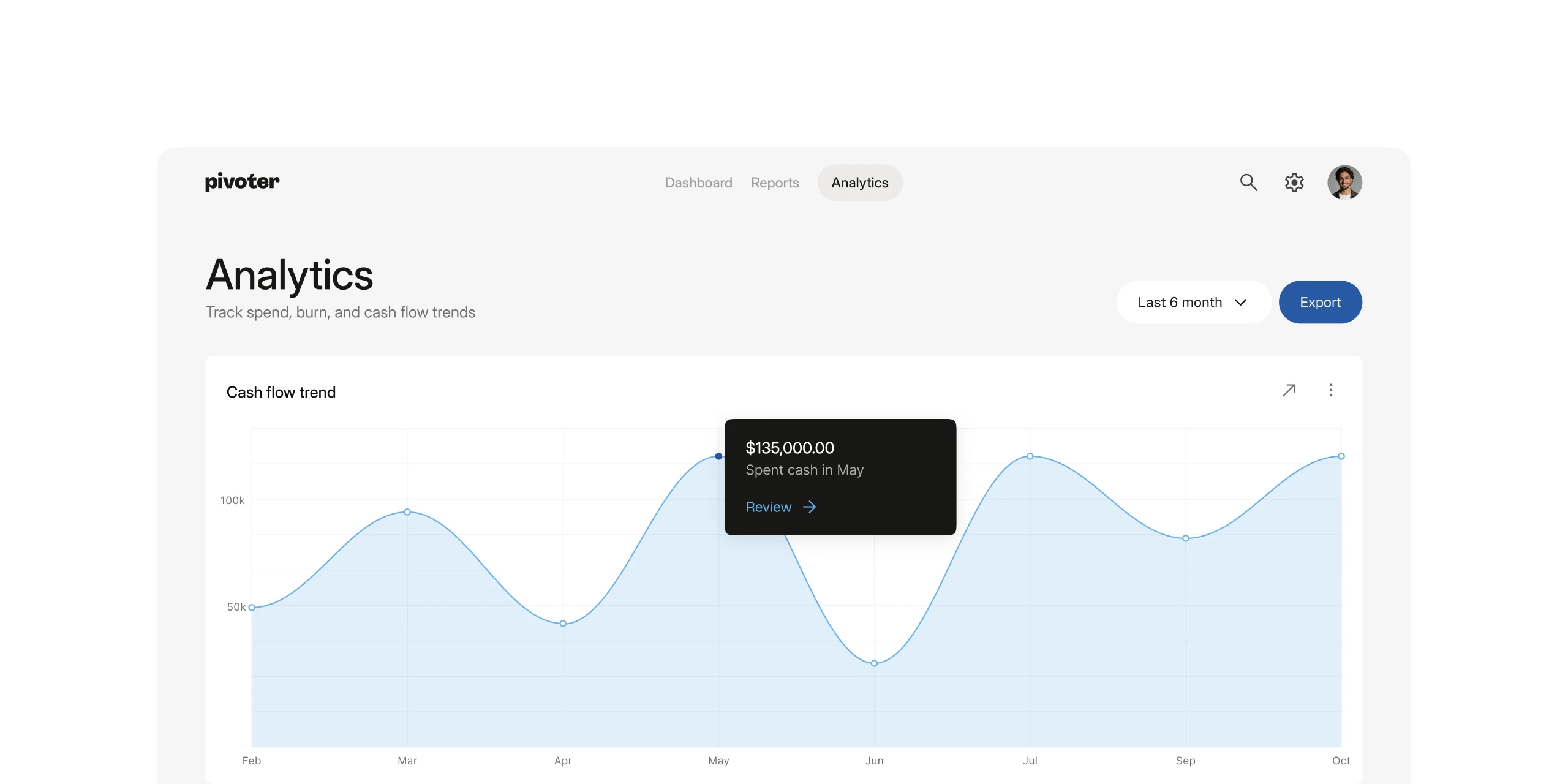This screenshot has height=784, width=1568.
Task: Click the 'Track spend, burn, and cash flow trends' subtitle
Action: (x=340, y=312)
